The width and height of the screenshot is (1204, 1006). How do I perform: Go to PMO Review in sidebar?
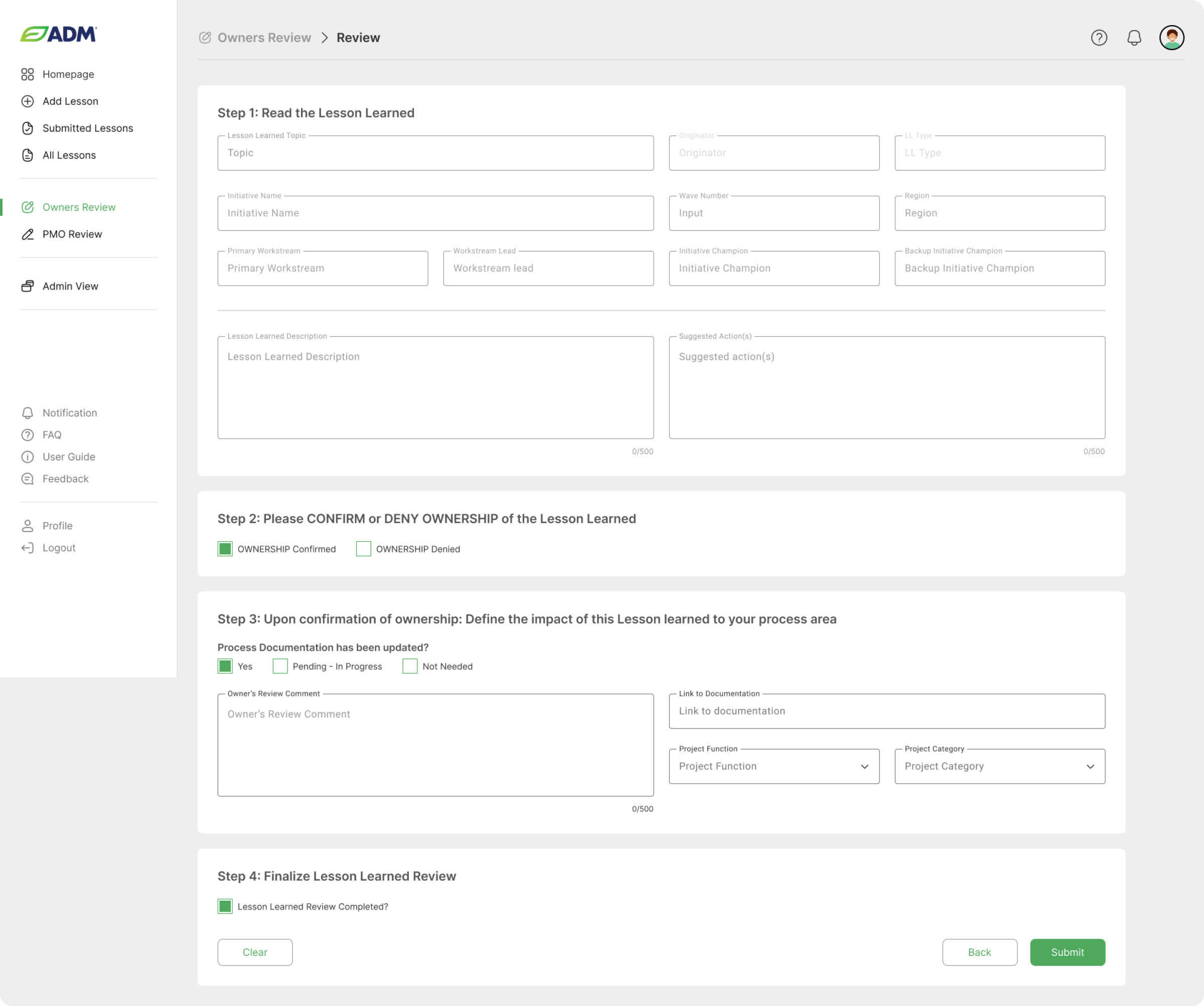(72, 234)
